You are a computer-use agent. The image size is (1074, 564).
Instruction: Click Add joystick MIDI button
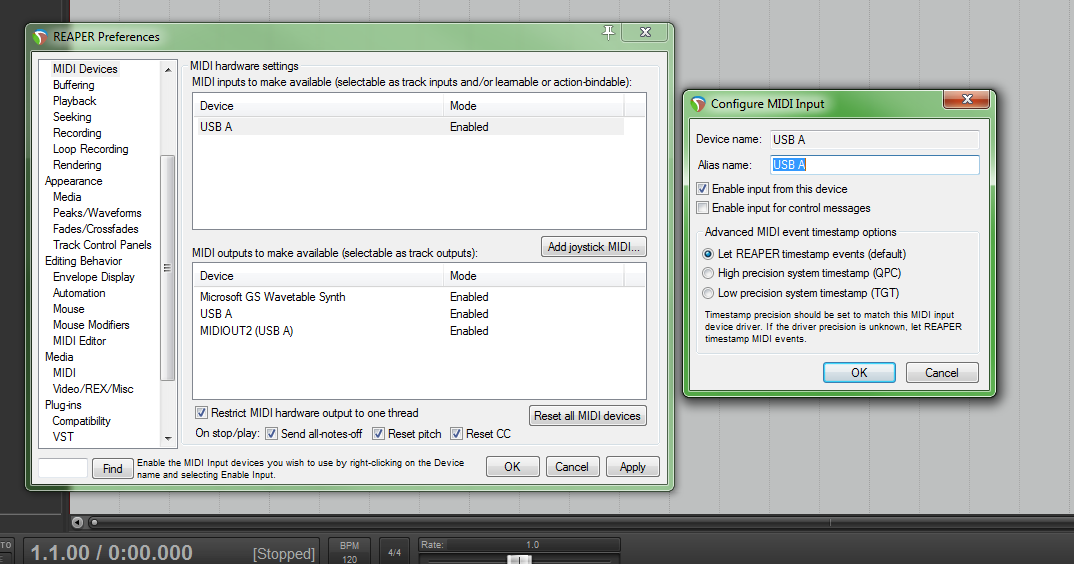point(593,247)
